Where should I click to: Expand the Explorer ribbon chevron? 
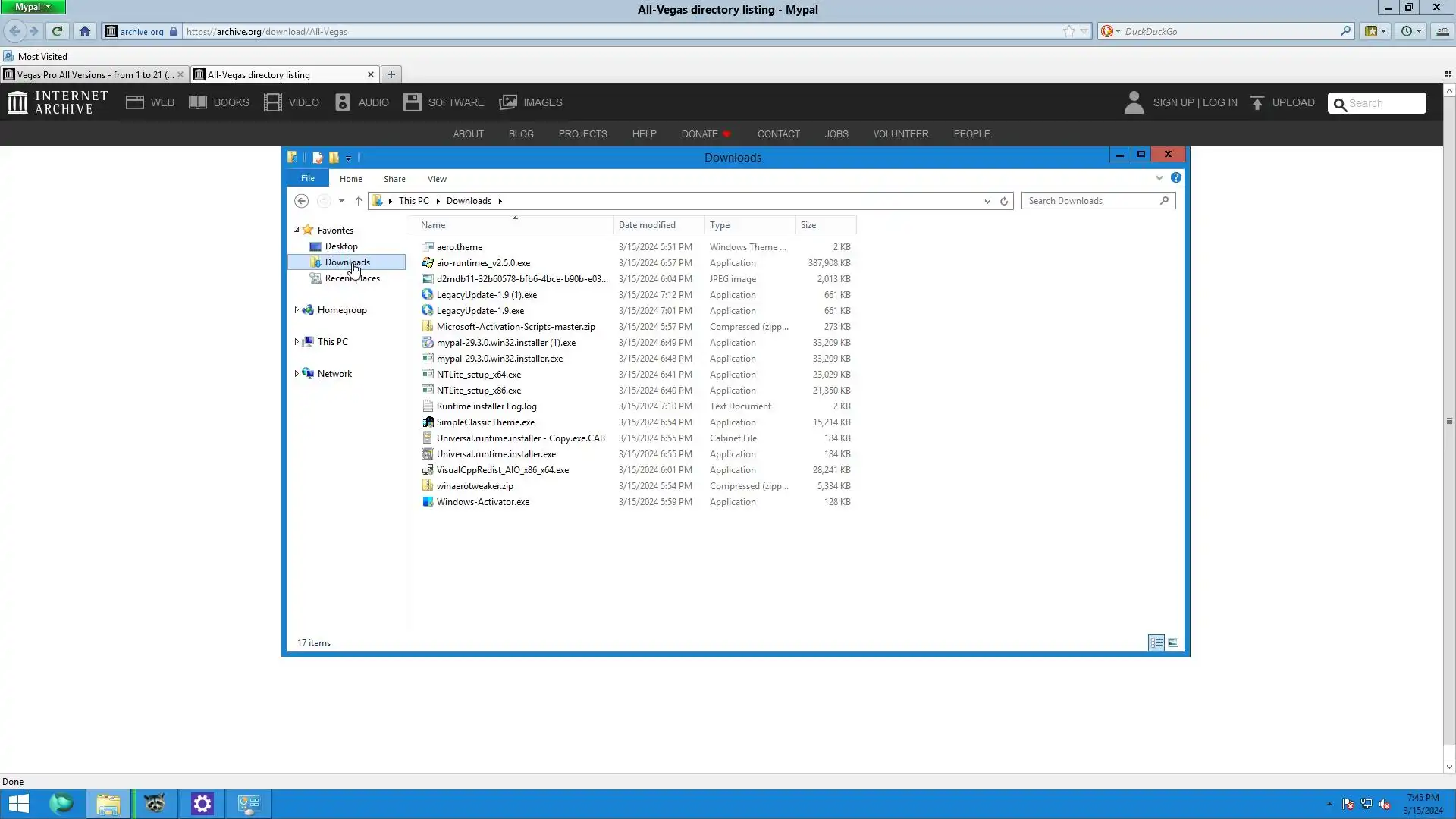tap(1159, 178)
